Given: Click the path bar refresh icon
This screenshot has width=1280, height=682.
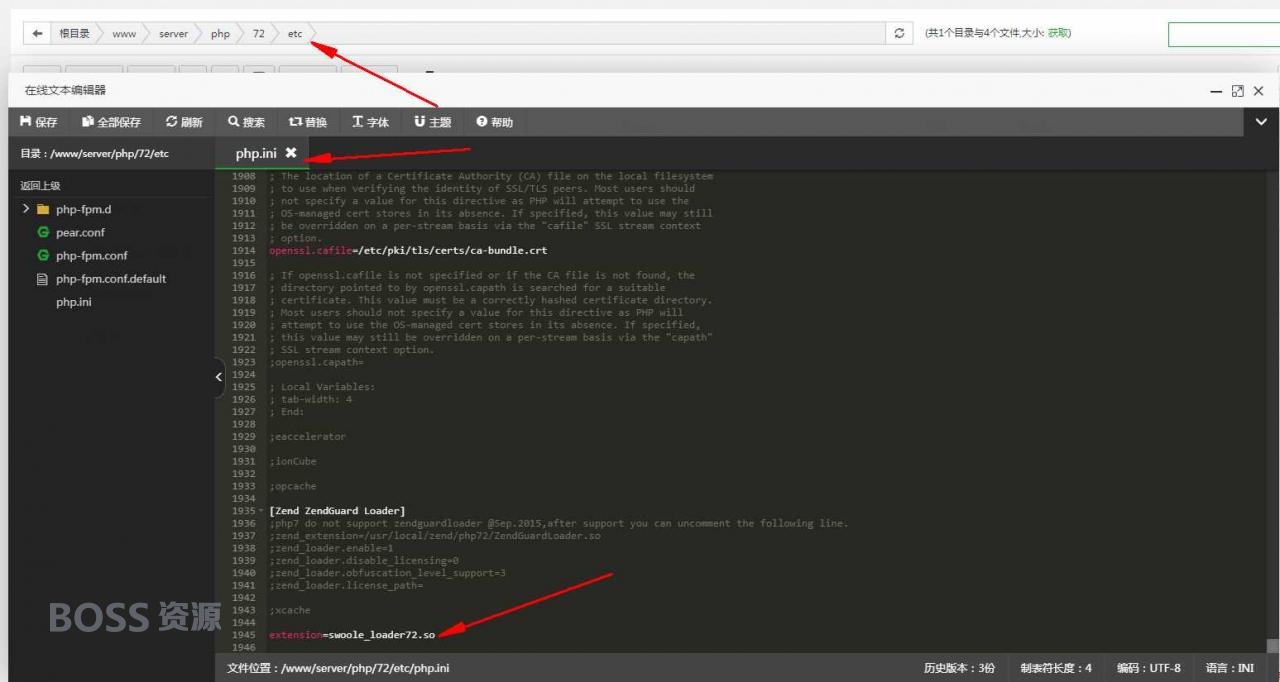Looking at the screenshot, I should (x=899, y=33).
